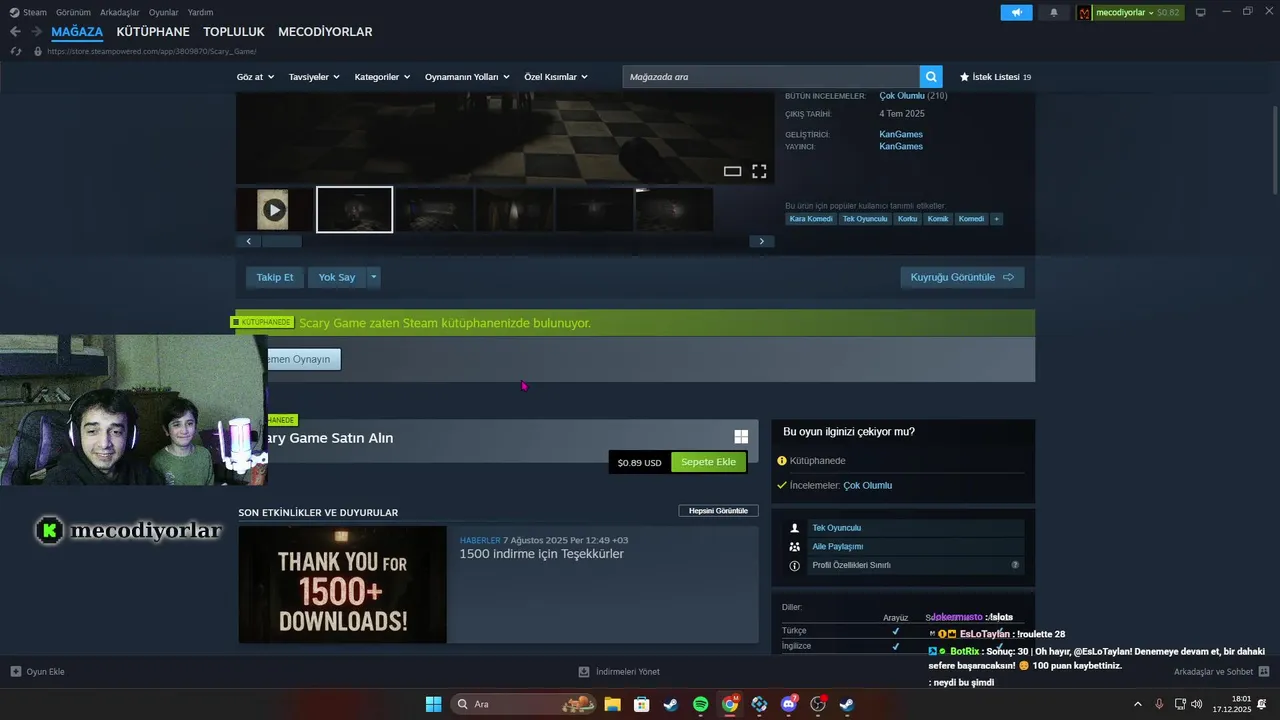Click the right arrow of thumbnail strip
This screenshot has width=1280, height=720.
click(761, 241)
